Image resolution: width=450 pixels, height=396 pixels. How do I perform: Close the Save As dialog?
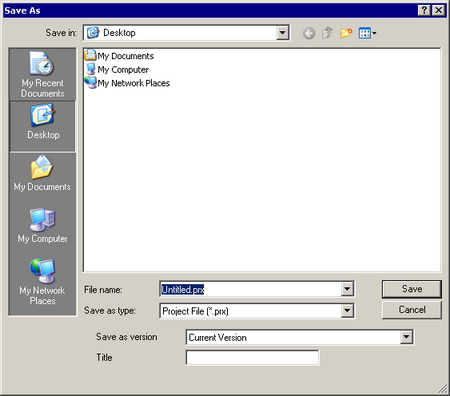click(x=439, y=10)
